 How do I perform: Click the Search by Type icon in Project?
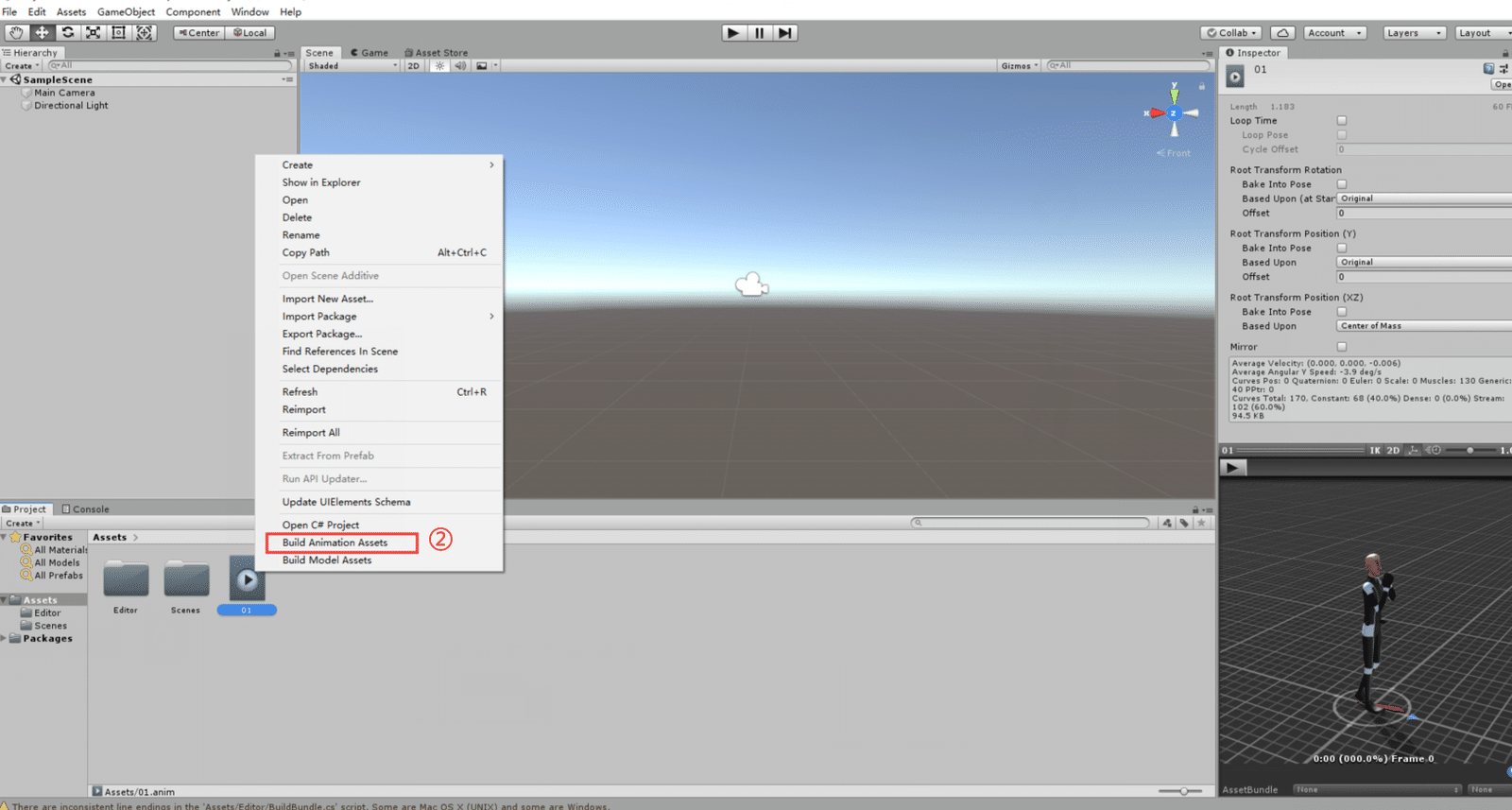coord(1168,523)
